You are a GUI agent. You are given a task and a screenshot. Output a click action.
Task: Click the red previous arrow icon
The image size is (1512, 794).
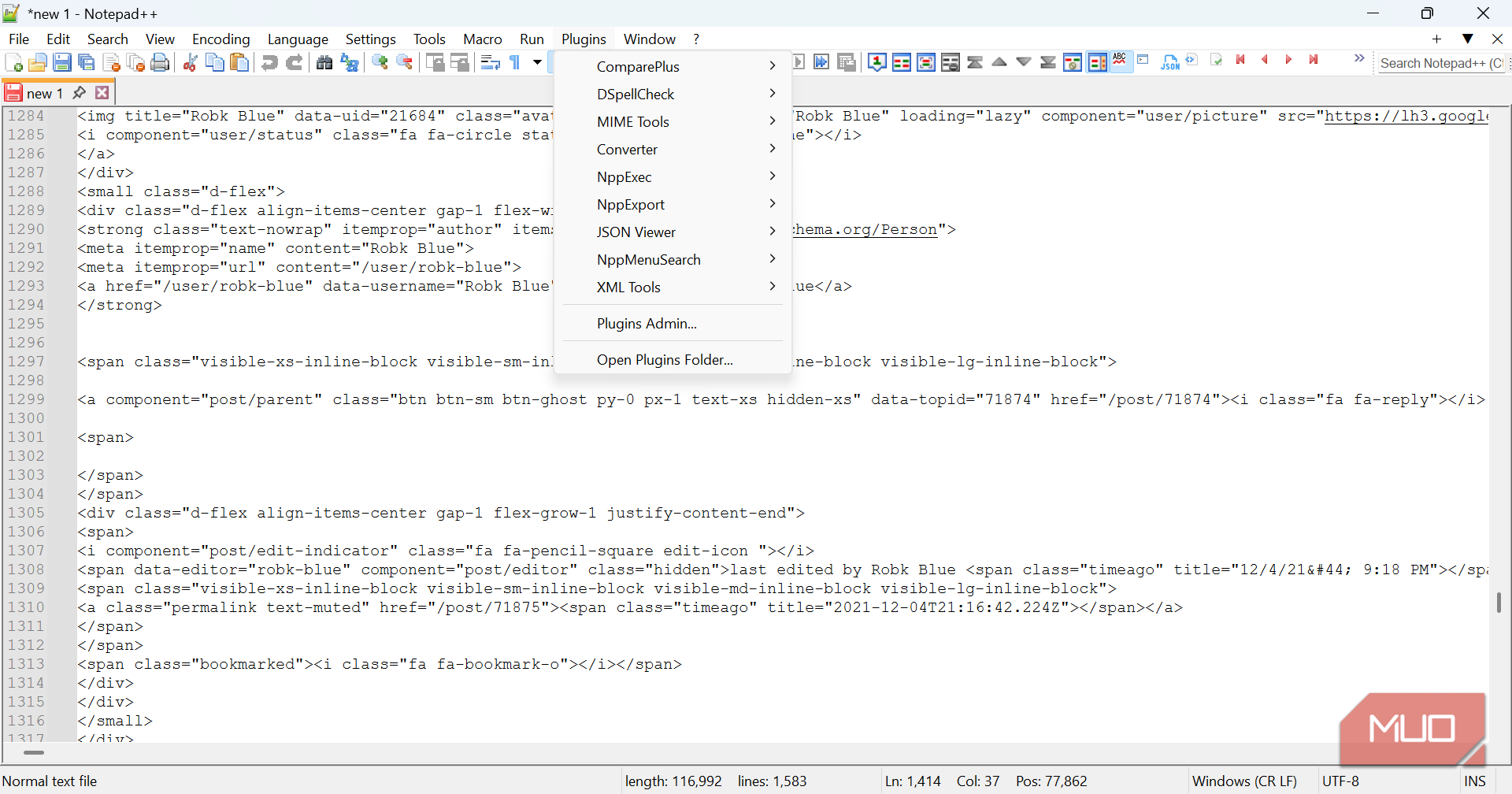pyautogui.click(x=1265, y=60)
